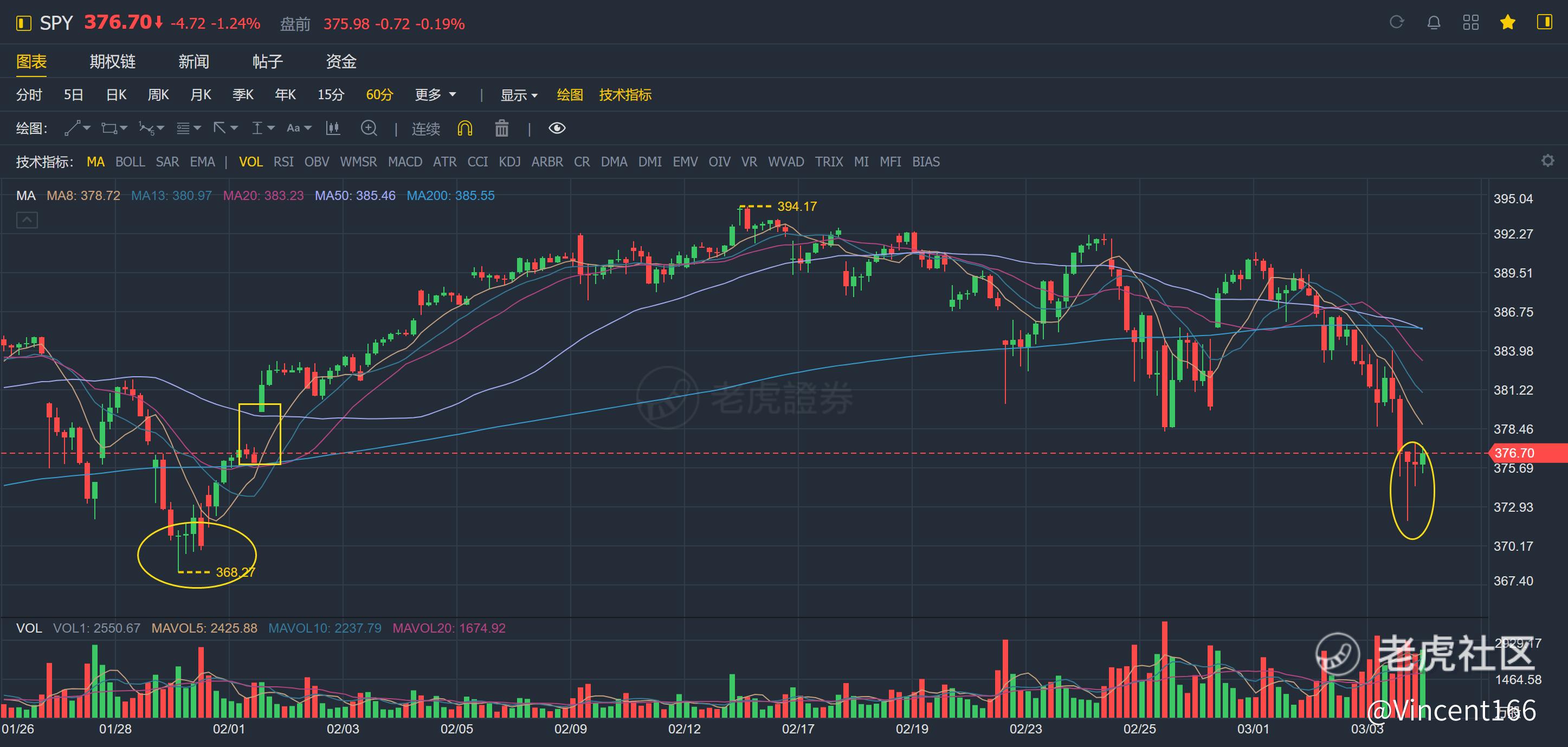Toggle the magnet snap mode

point(464,128)
